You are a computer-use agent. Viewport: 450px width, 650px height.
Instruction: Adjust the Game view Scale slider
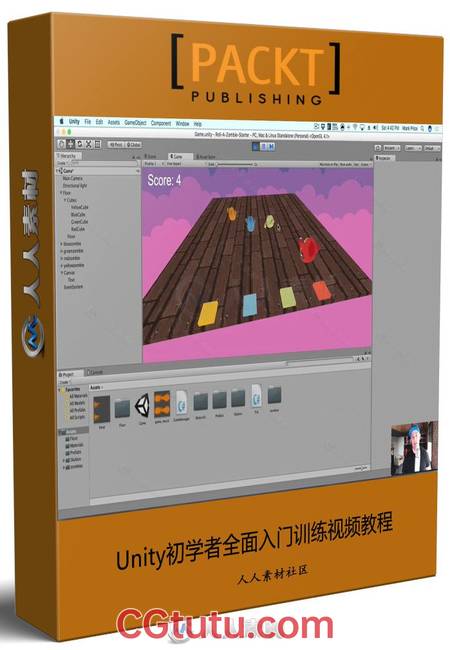coord(235,165)
